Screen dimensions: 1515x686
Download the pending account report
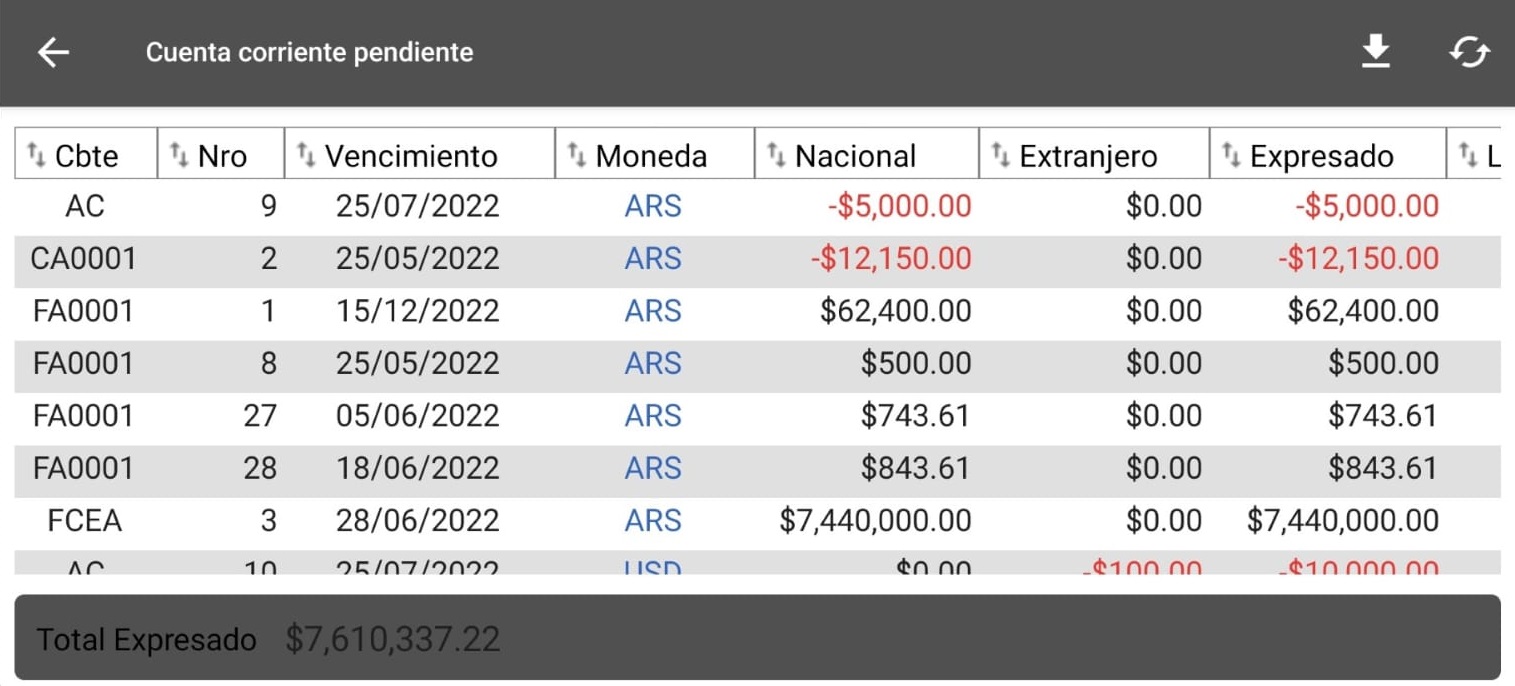point(1376,52)
